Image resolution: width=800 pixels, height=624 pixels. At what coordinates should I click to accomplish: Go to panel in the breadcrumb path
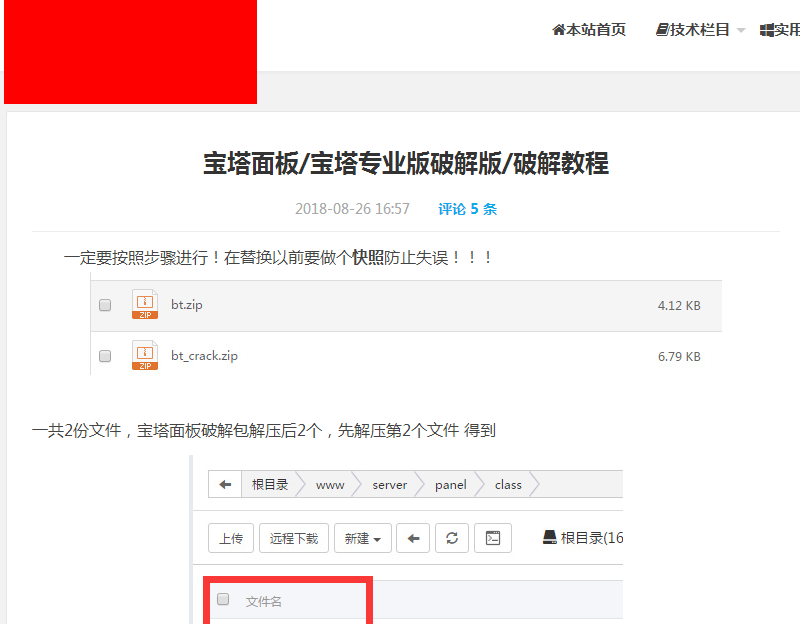point(451,485)
